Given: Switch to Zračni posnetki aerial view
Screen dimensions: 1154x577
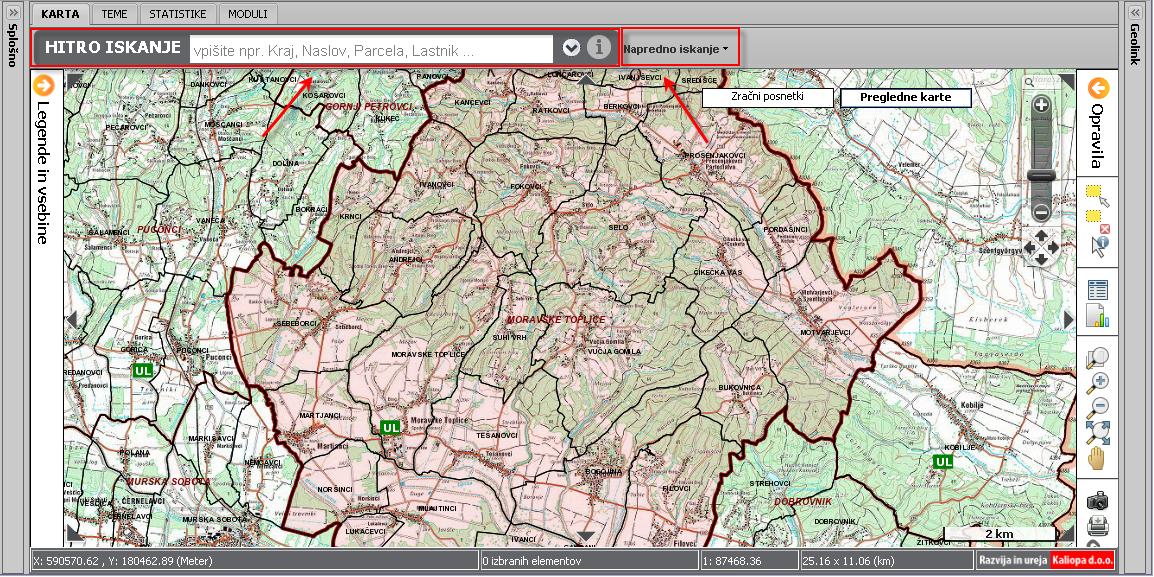Looking at the screenshot, I should (767, 97).
